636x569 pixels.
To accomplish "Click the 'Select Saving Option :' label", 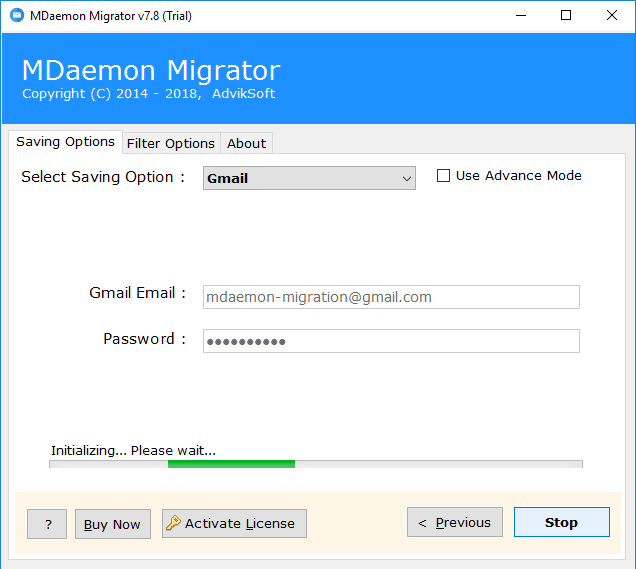I will [103, 177].
